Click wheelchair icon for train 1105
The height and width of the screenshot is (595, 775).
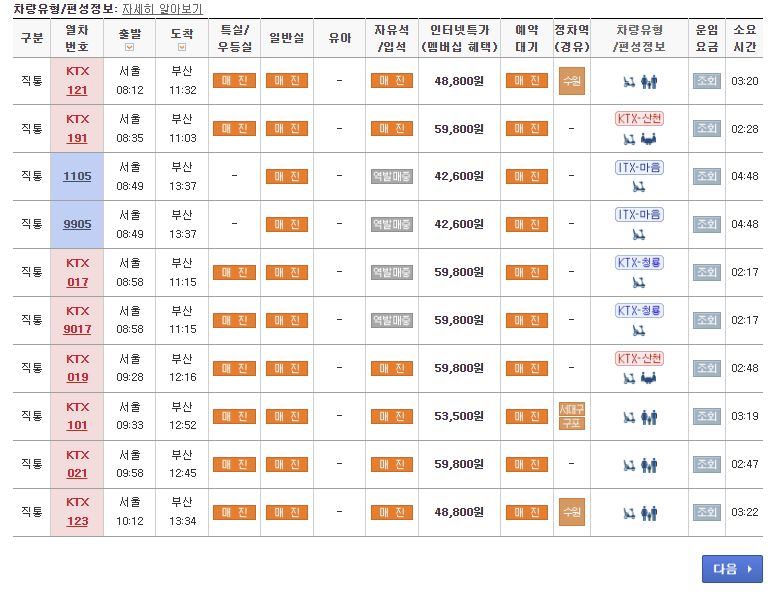coord(639,187)
